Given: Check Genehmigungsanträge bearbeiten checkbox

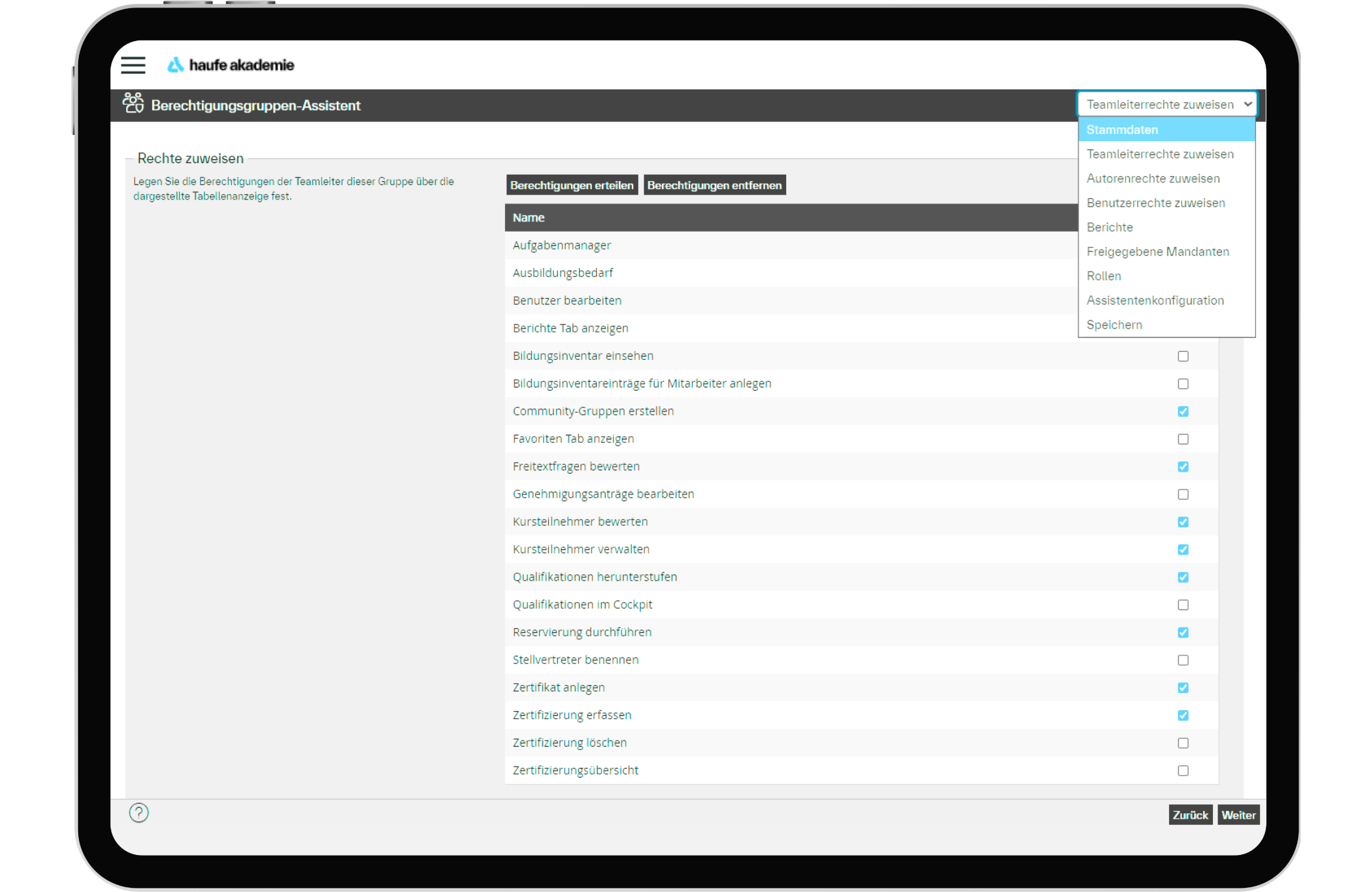Looking at the screenshot, I should point(1183,494).
